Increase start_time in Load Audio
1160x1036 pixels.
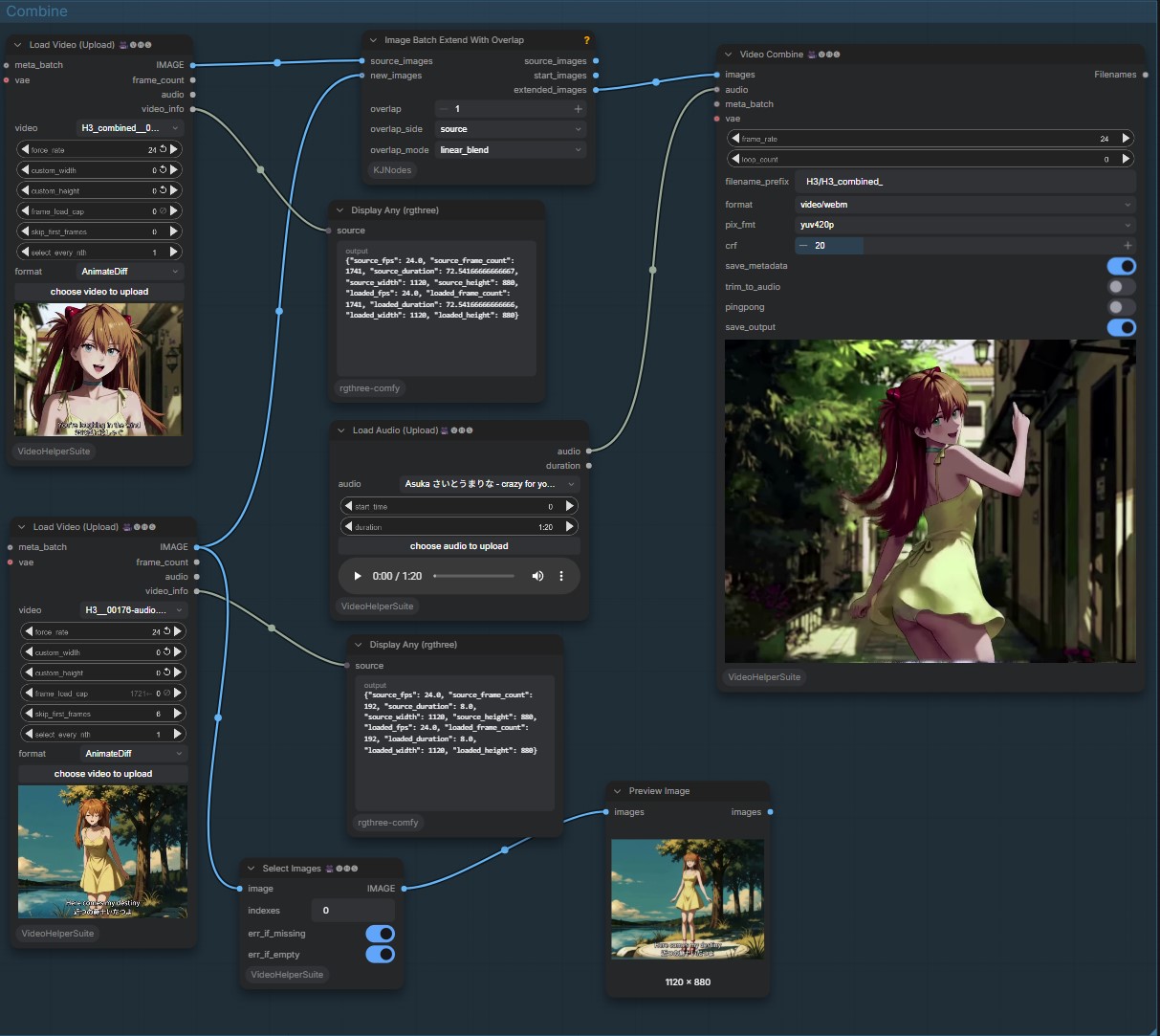click(x=570, y=506)
